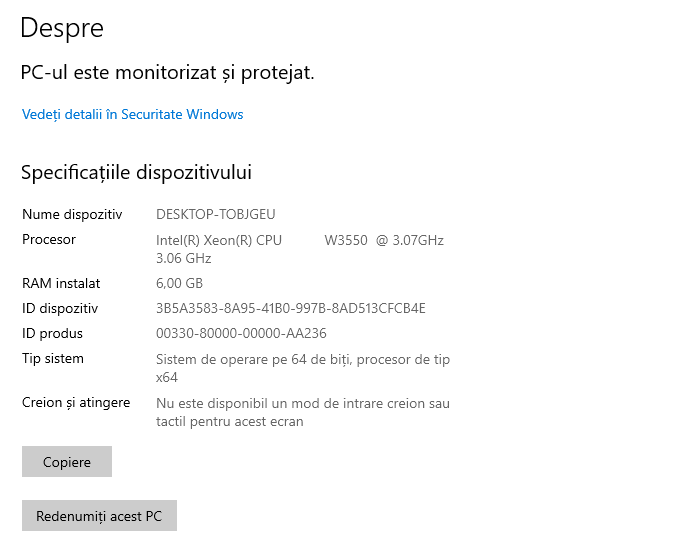Click the Nume dispozitiv label
Image resolution: width=691 pixels, height=550 pixels.
72,214
